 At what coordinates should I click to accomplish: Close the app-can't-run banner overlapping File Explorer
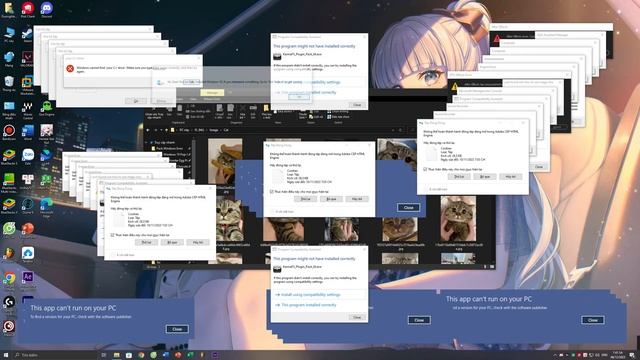[x=409, y=207]
